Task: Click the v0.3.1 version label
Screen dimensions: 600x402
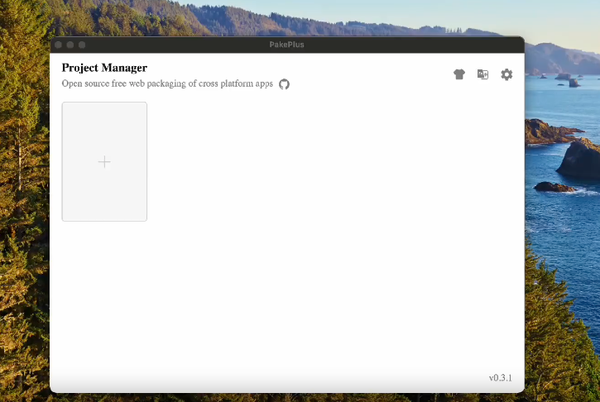Action: point(500,378)
